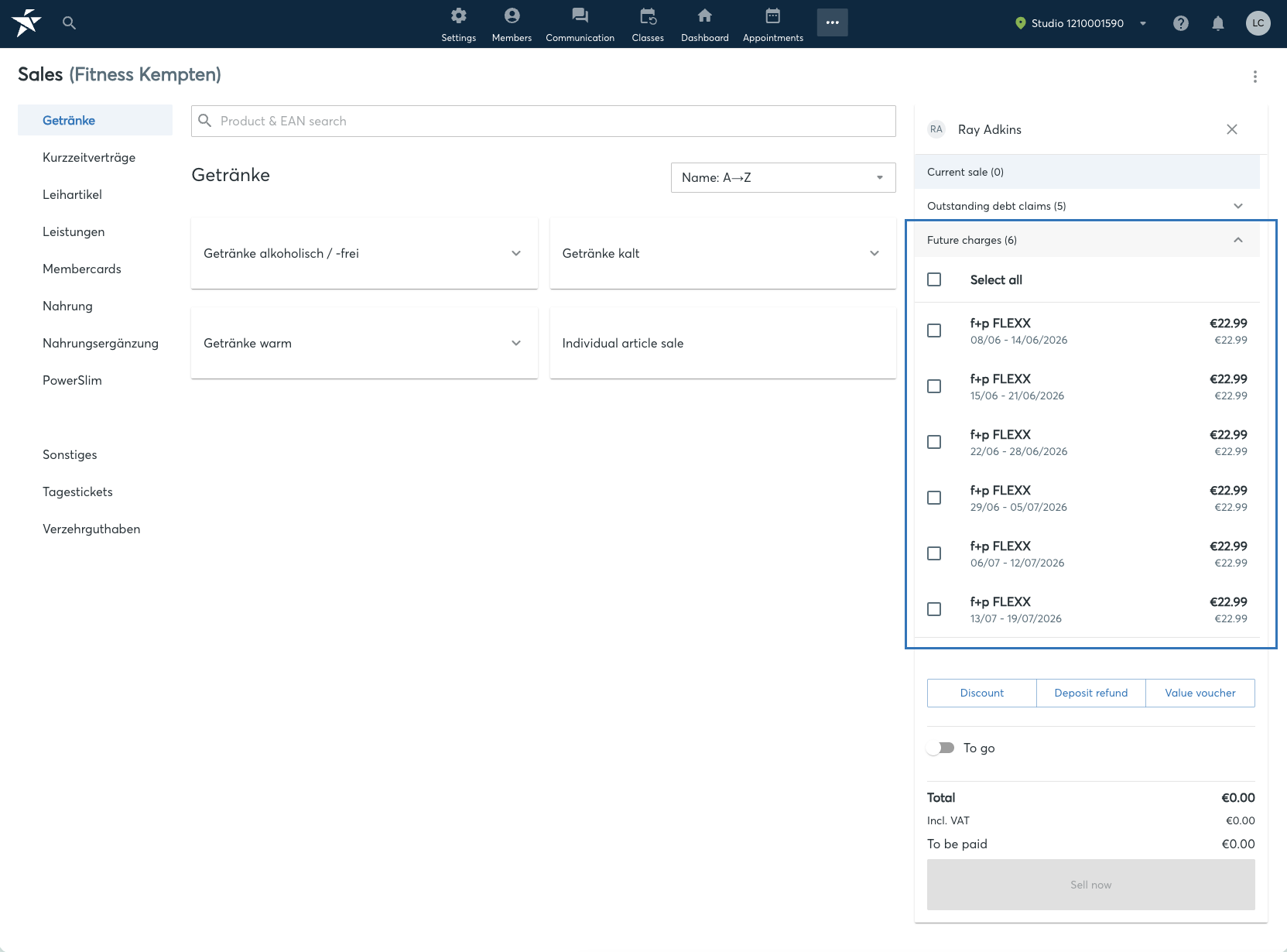
Task: Check the Select all checkbox
Action: tap(934, 279)
